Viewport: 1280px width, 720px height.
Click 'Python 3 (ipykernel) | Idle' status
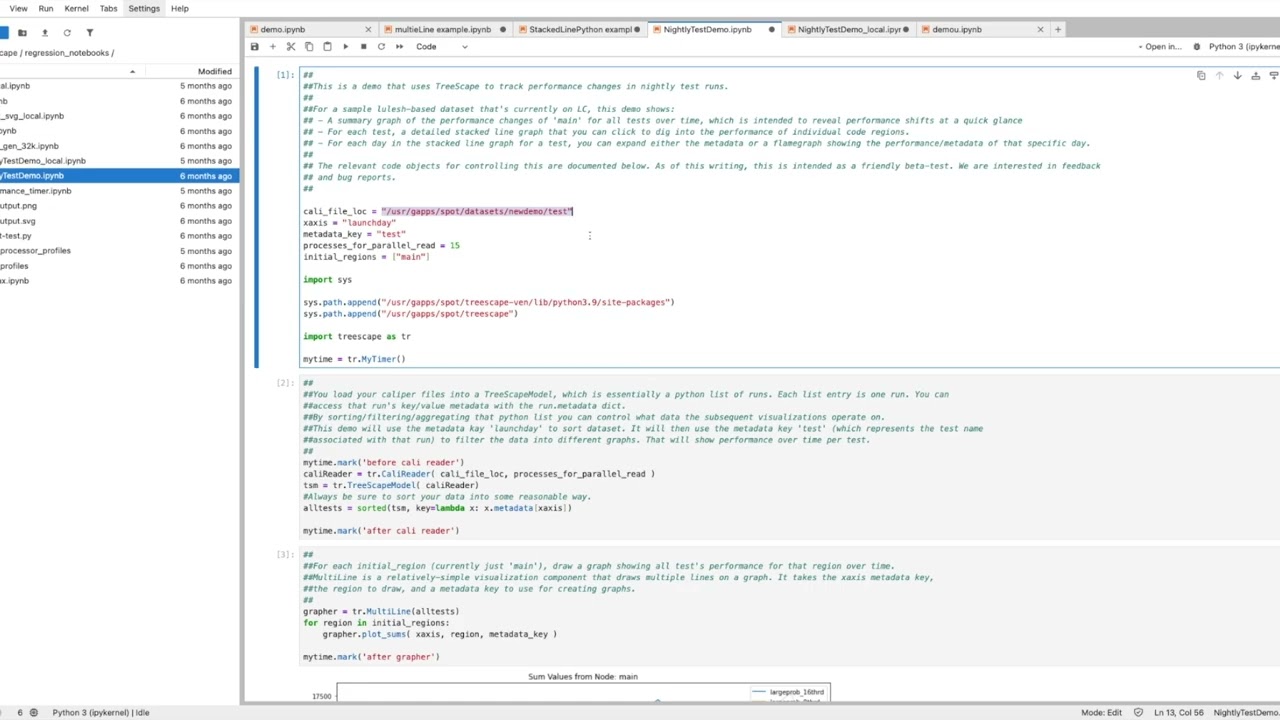point(100,712)
